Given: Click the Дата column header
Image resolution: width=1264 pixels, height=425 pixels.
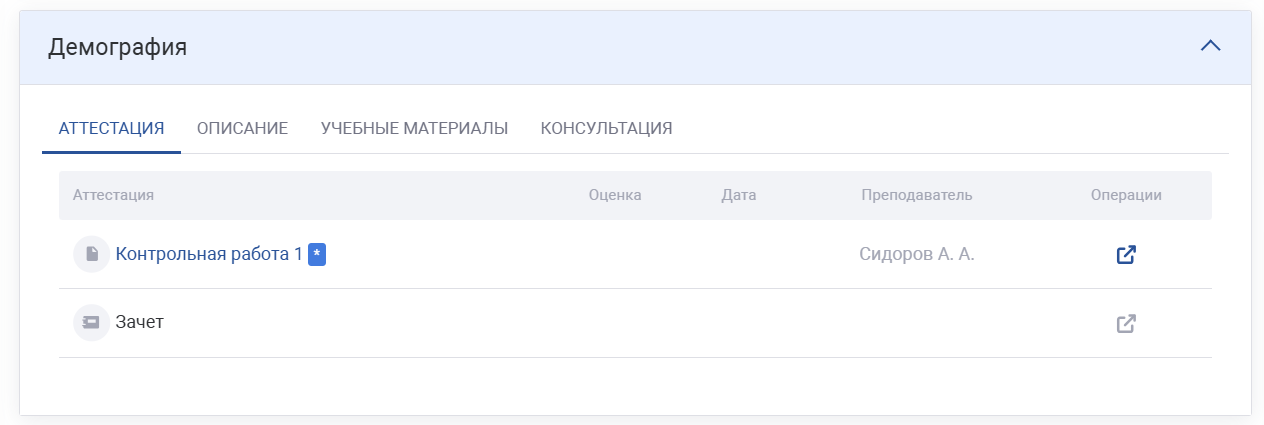Looking at the screenshot, I should [x=738, y=195].
